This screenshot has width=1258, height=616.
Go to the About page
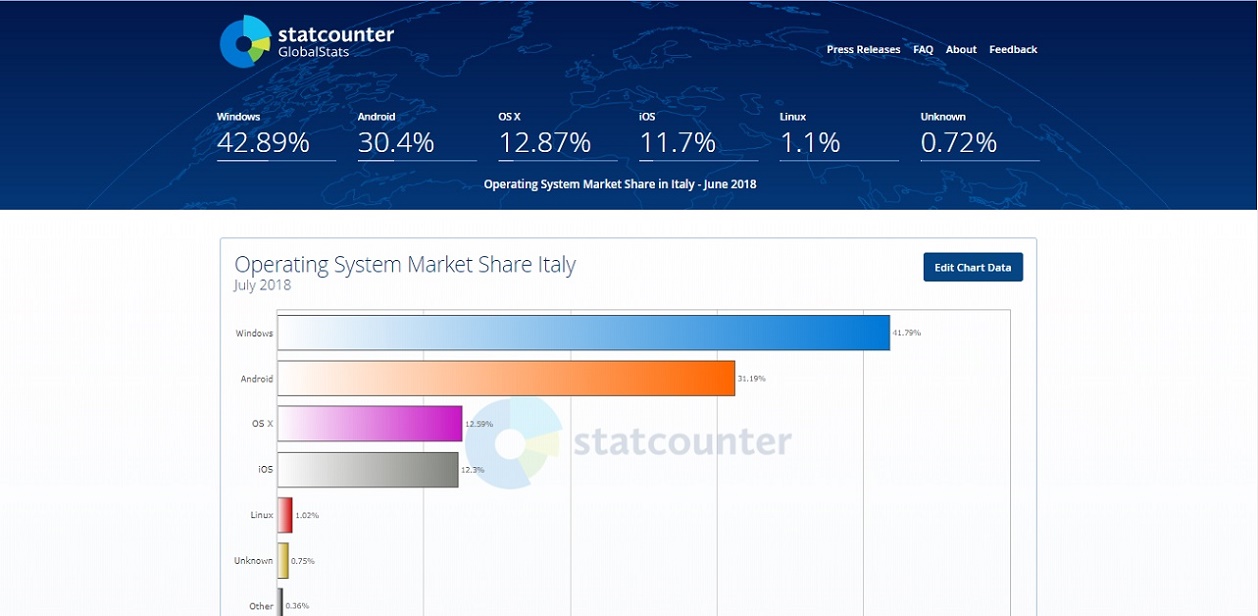(961, 49)
